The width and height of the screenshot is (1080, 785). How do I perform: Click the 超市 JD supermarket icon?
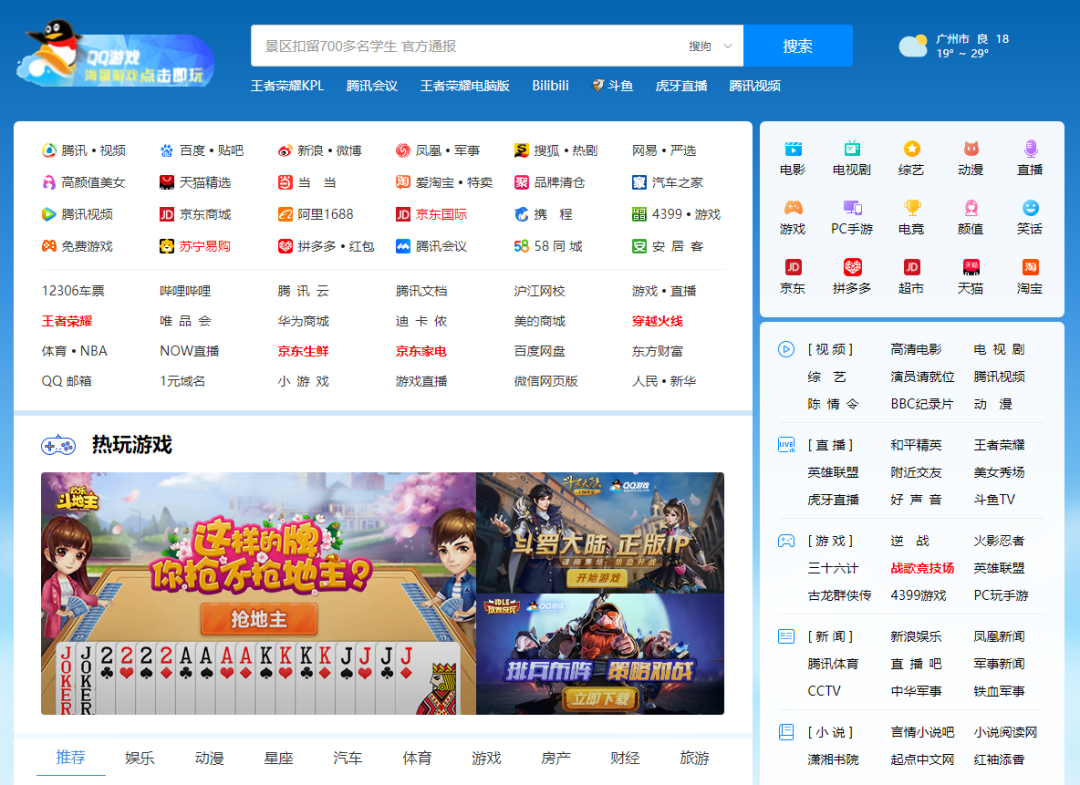click(x=911, y=267)
